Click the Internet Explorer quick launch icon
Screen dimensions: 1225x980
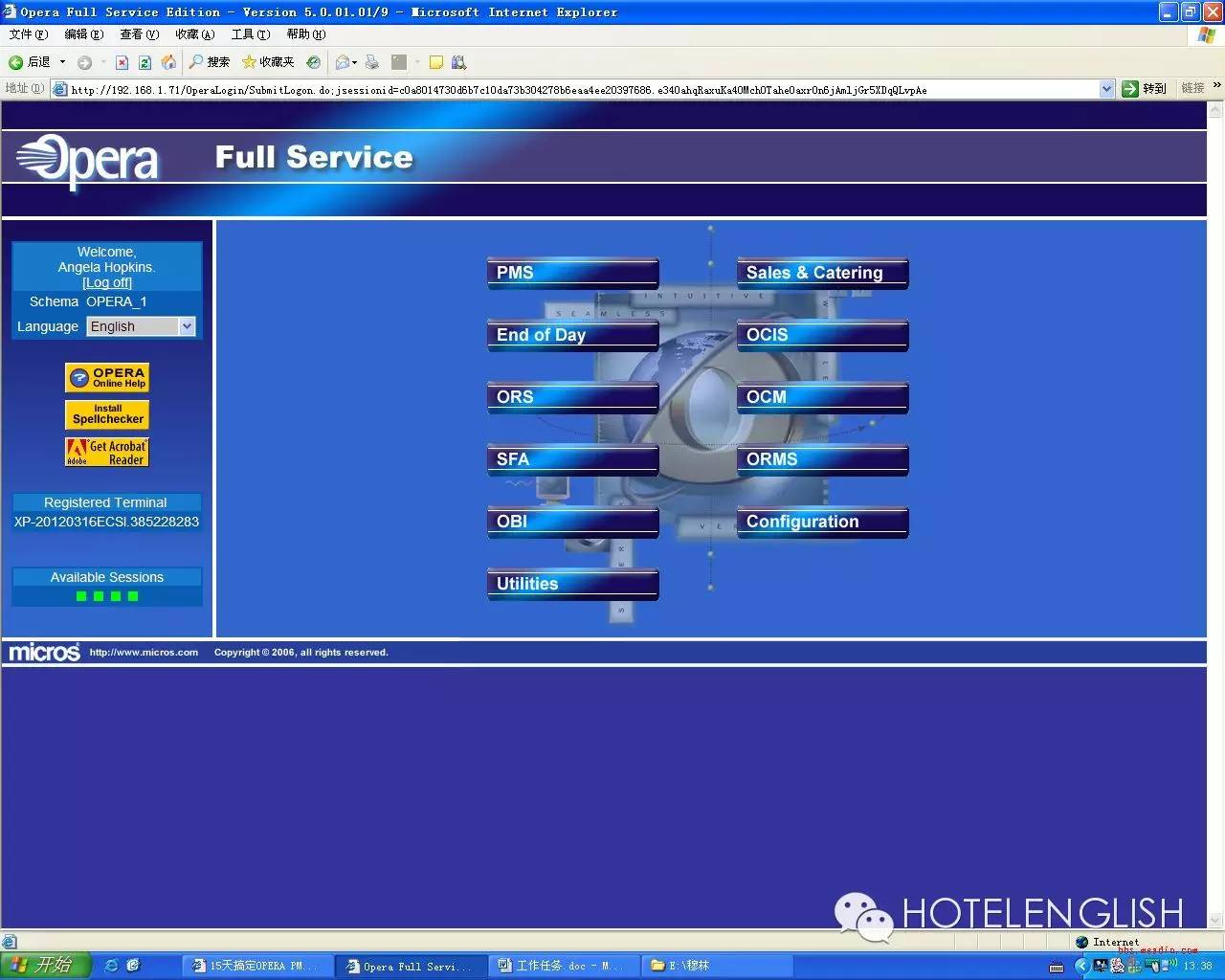tap(111, 966)
